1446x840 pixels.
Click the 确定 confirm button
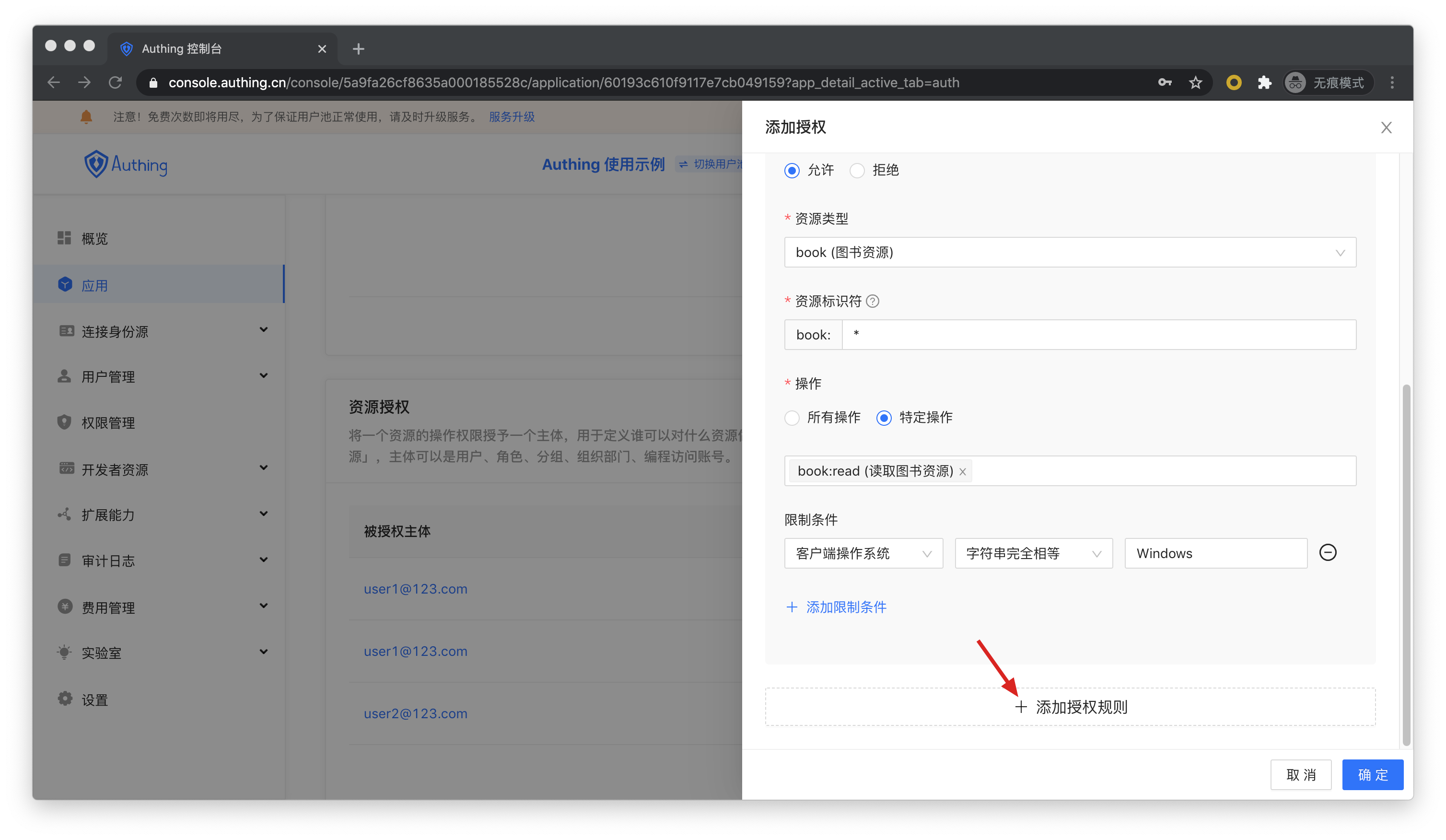[1372, 775]
